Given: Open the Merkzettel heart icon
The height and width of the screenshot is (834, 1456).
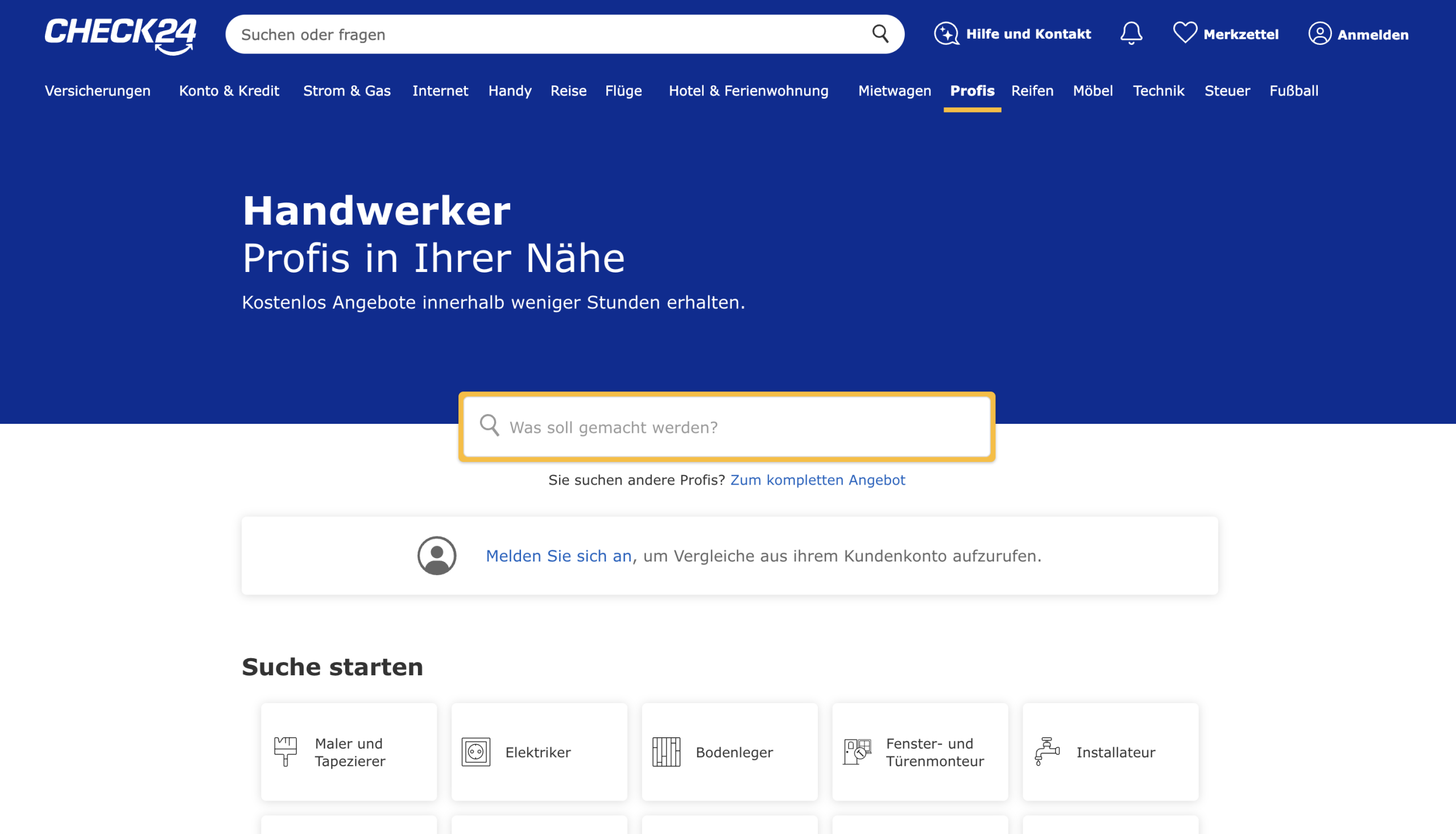Looking at the screenshot, I should click(1184, 33).
